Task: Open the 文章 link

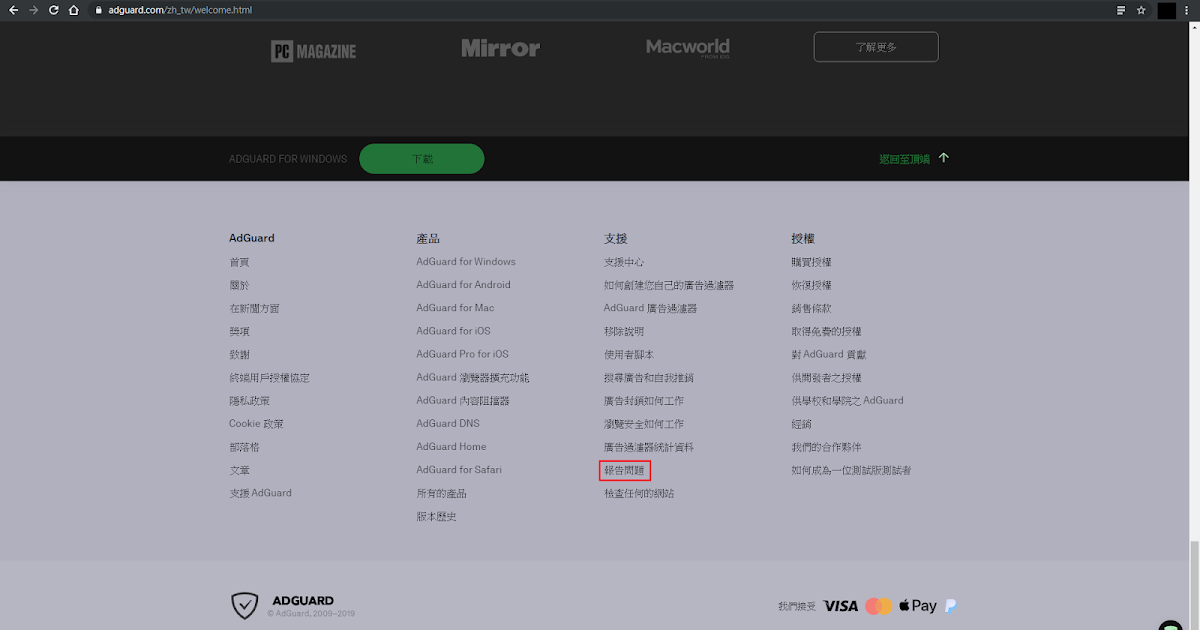Action: pyautogui.click(x=239, y=470)
